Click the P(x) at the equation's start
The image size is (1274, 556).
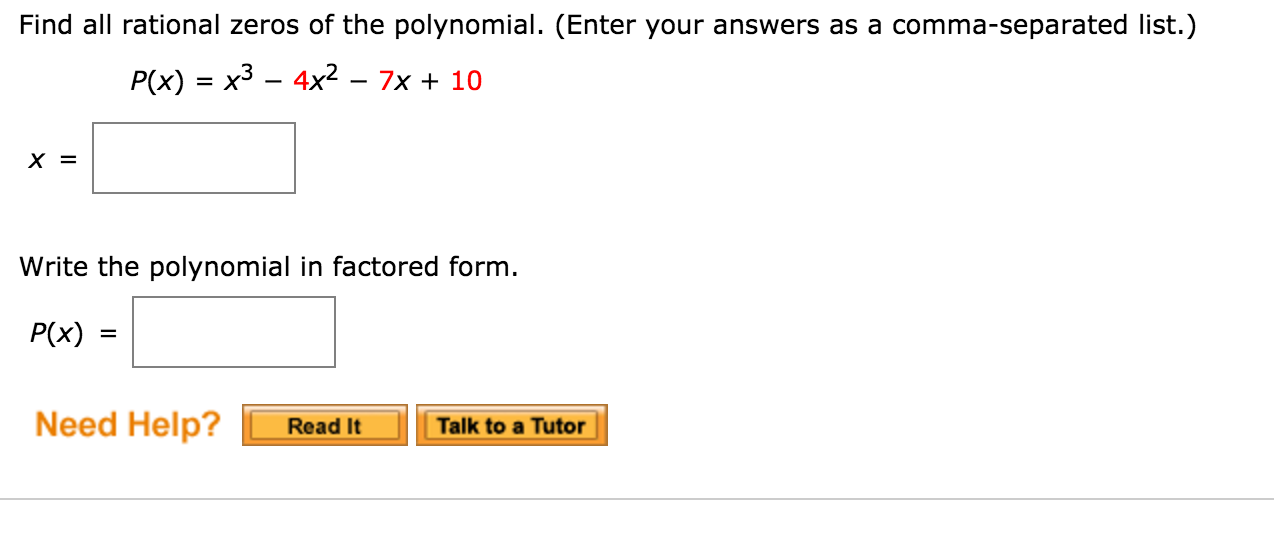158,82
